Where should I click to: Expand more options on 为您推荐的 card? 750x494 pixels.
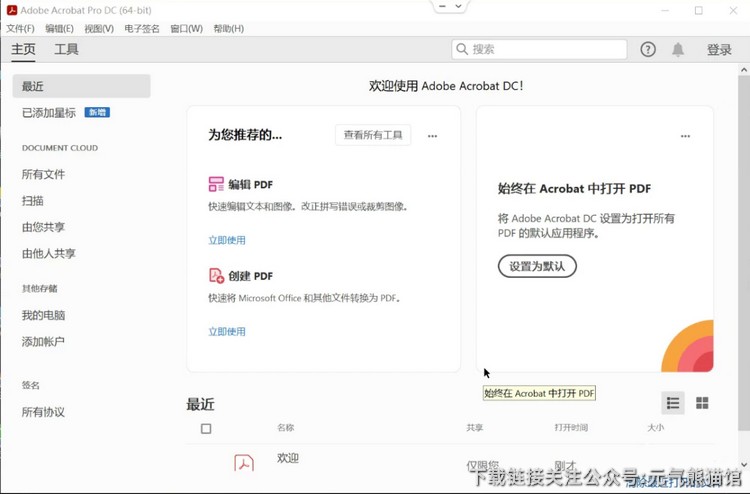(x=432, y=136)
